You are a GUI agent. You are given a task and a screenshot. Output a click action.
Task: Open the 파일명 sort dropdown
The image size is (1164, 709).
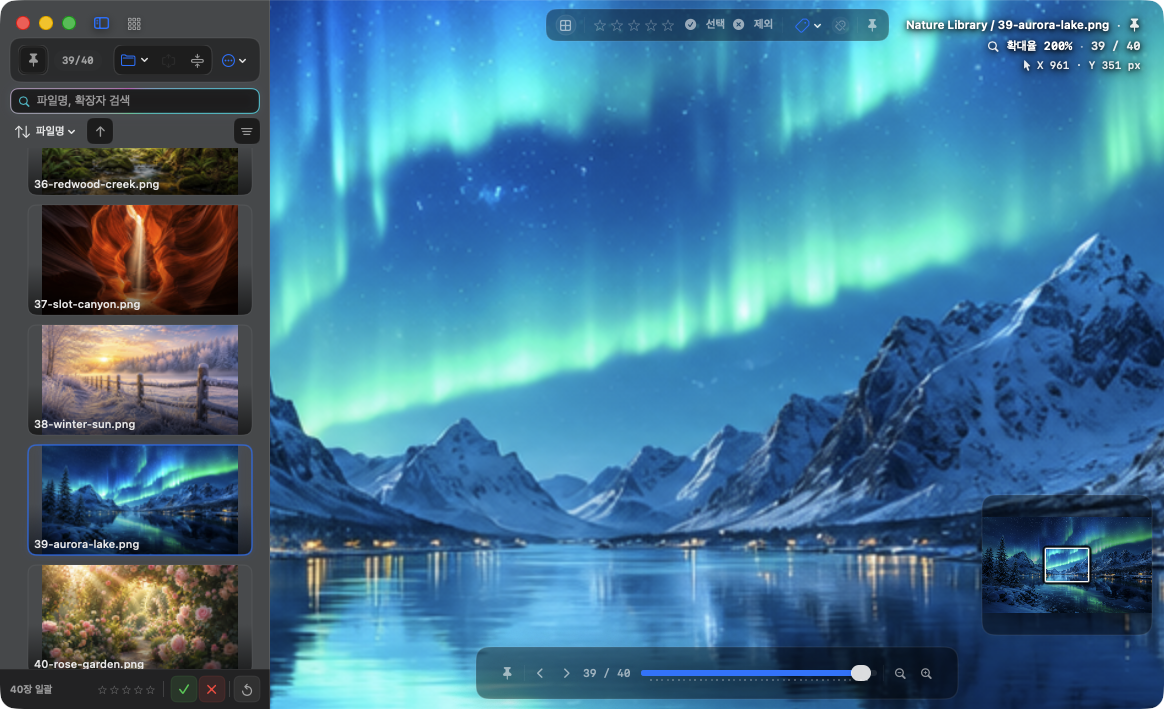pos(45,131)
